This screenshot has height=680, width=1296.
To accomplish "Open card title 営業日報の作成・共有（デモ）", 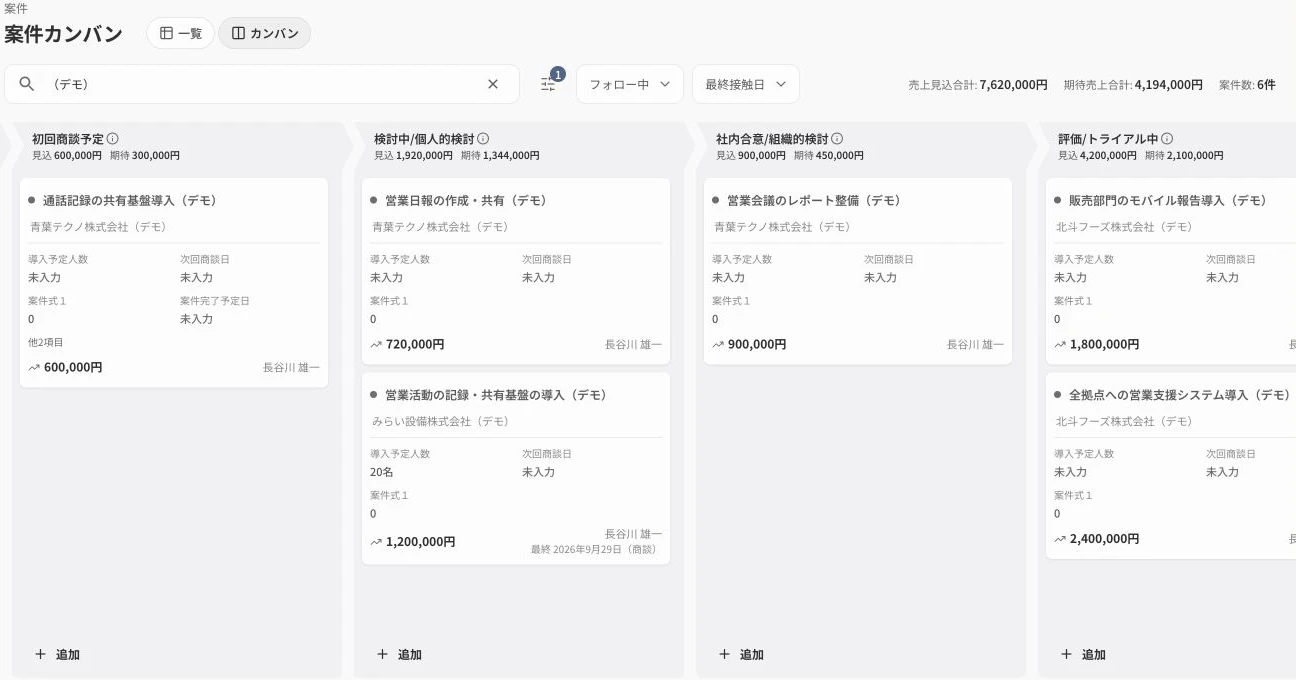I will (466, 200).
